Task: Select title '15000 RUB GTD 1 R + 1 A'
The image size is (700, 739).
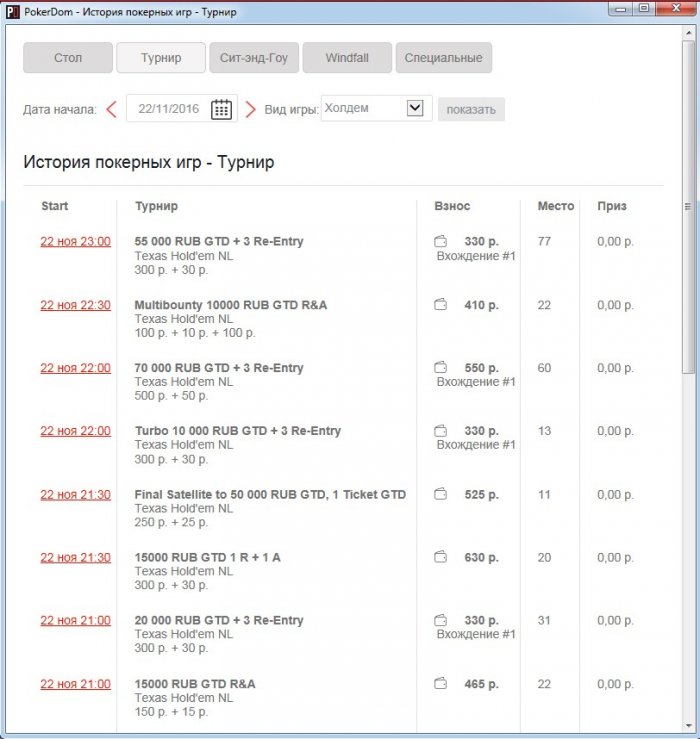Action: point(207,557)
